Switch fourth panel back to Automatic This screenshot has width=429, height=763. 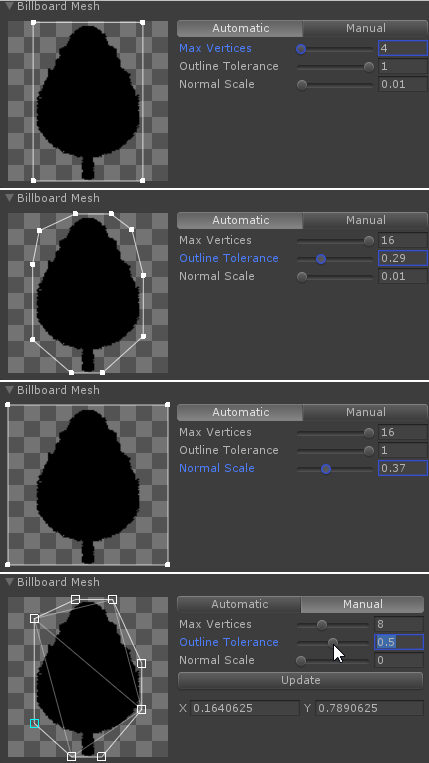point(239,604)
